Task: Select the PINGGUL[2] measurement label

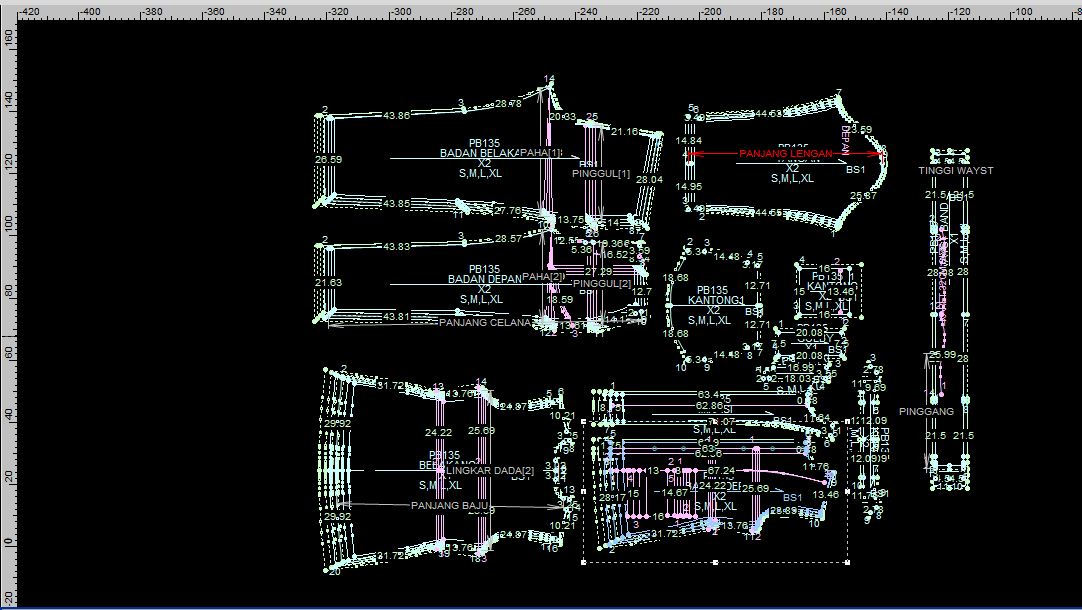Action: pos(602,284)
